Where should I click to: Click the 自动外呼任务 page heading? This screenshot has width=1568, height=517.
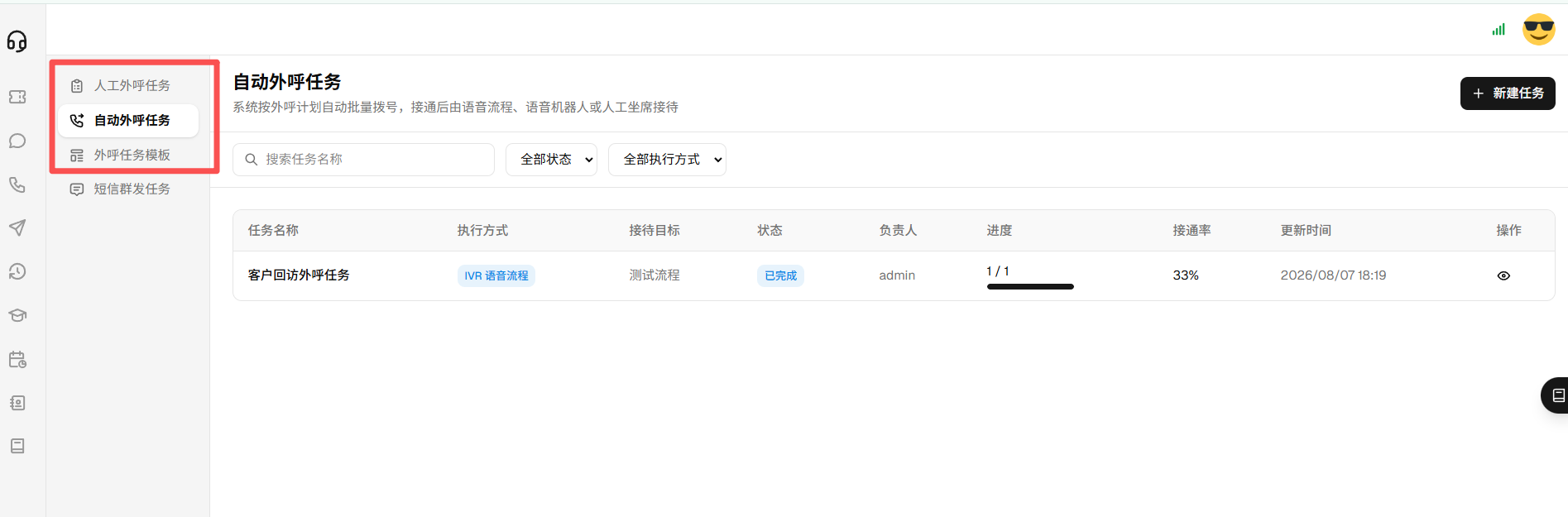287,82
